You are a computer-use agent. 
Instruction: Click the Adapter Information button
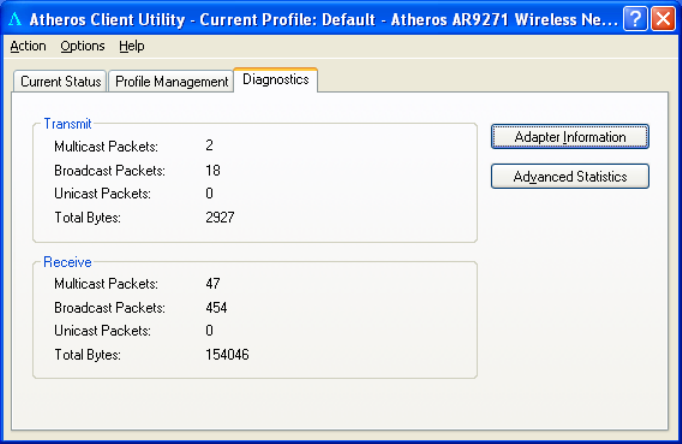570,137
